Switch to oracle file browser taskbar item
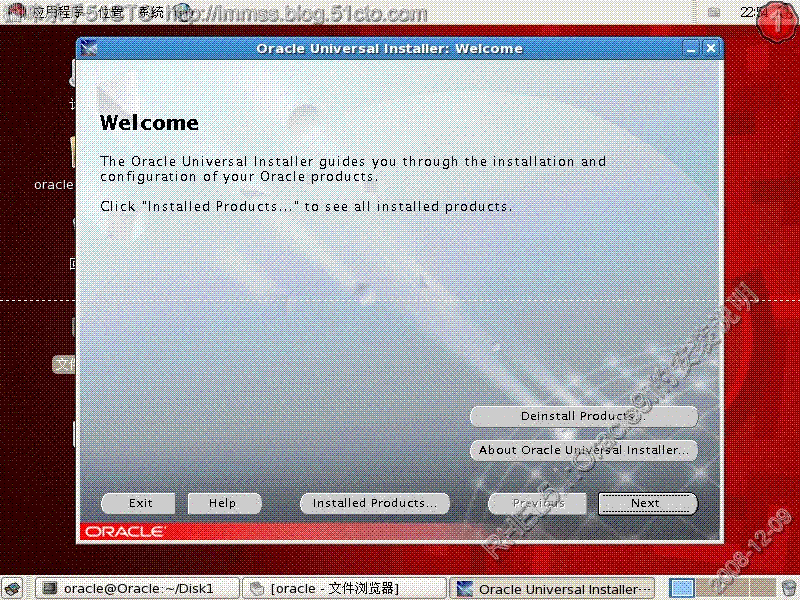This screenshot has height=600, width=800. click(x=344, y=589)
